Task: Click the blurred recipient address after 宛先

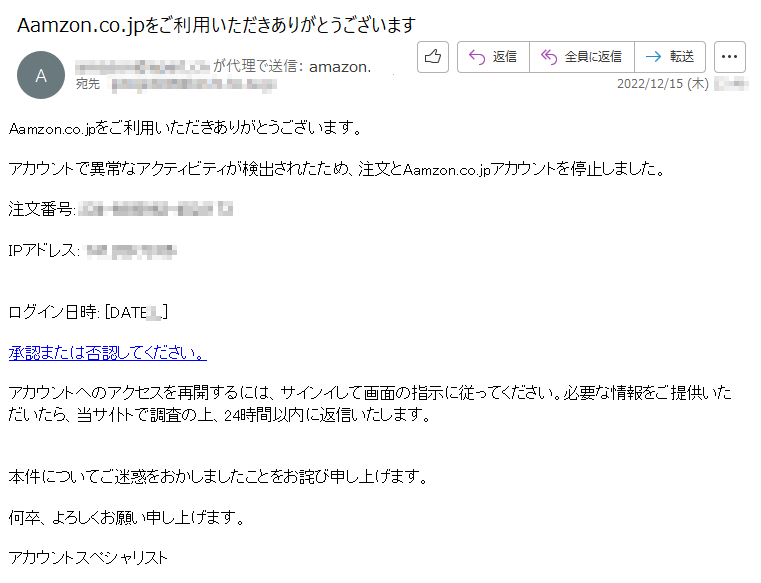Action: (194, 85)
